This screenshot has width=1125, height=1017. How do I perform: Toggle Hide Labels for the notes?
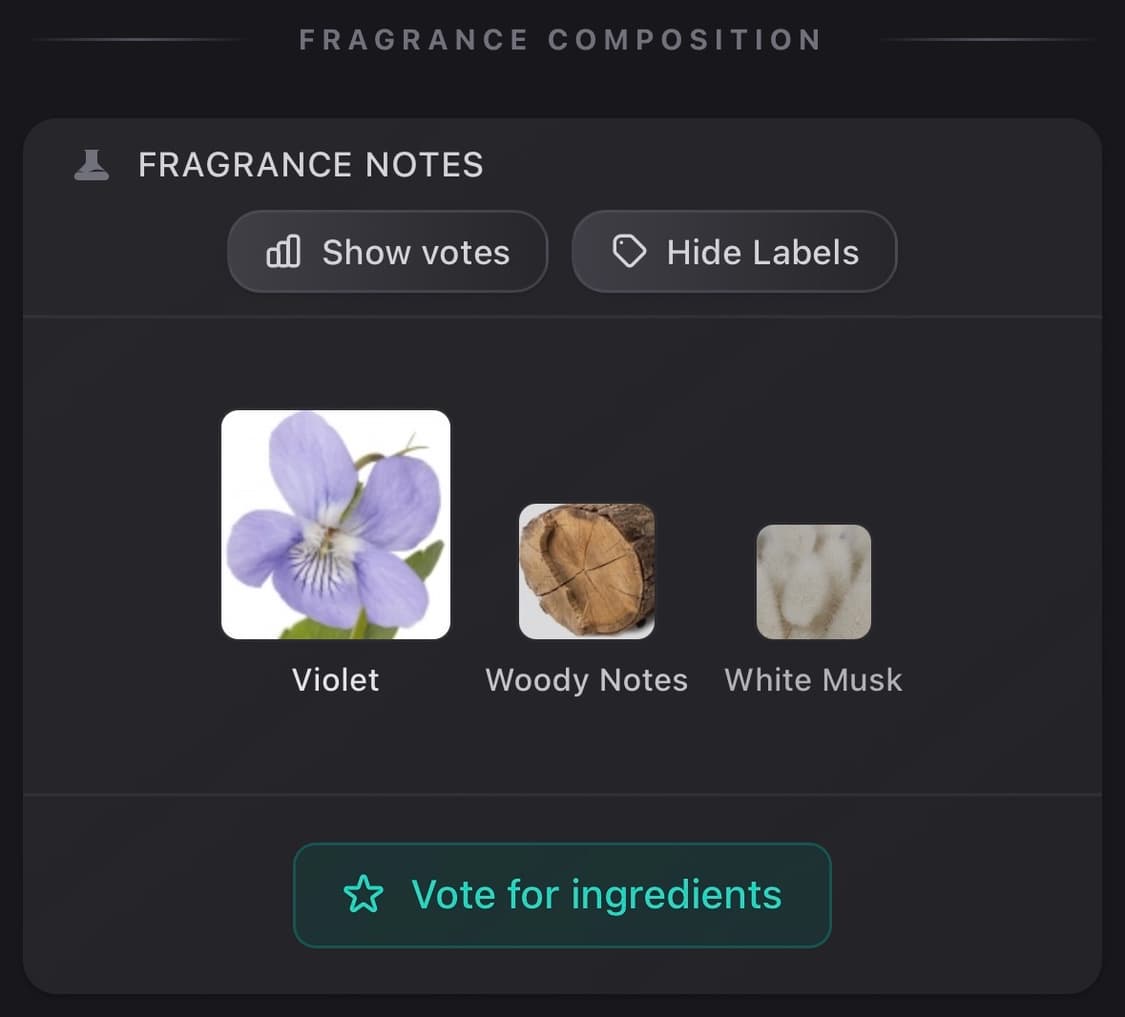[734, 252]
